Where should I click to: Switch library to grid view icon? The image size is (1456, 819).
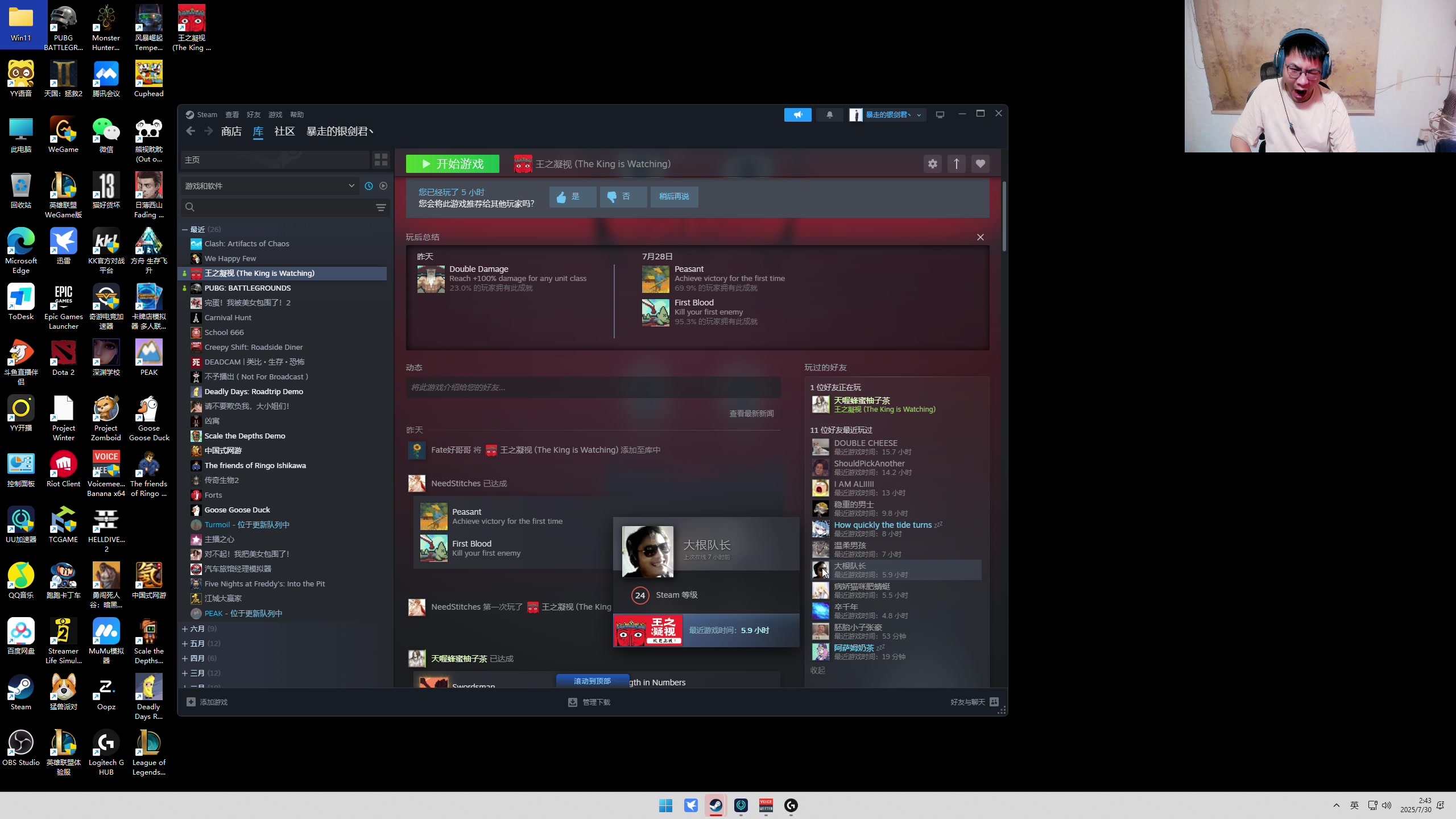point(380,160)
